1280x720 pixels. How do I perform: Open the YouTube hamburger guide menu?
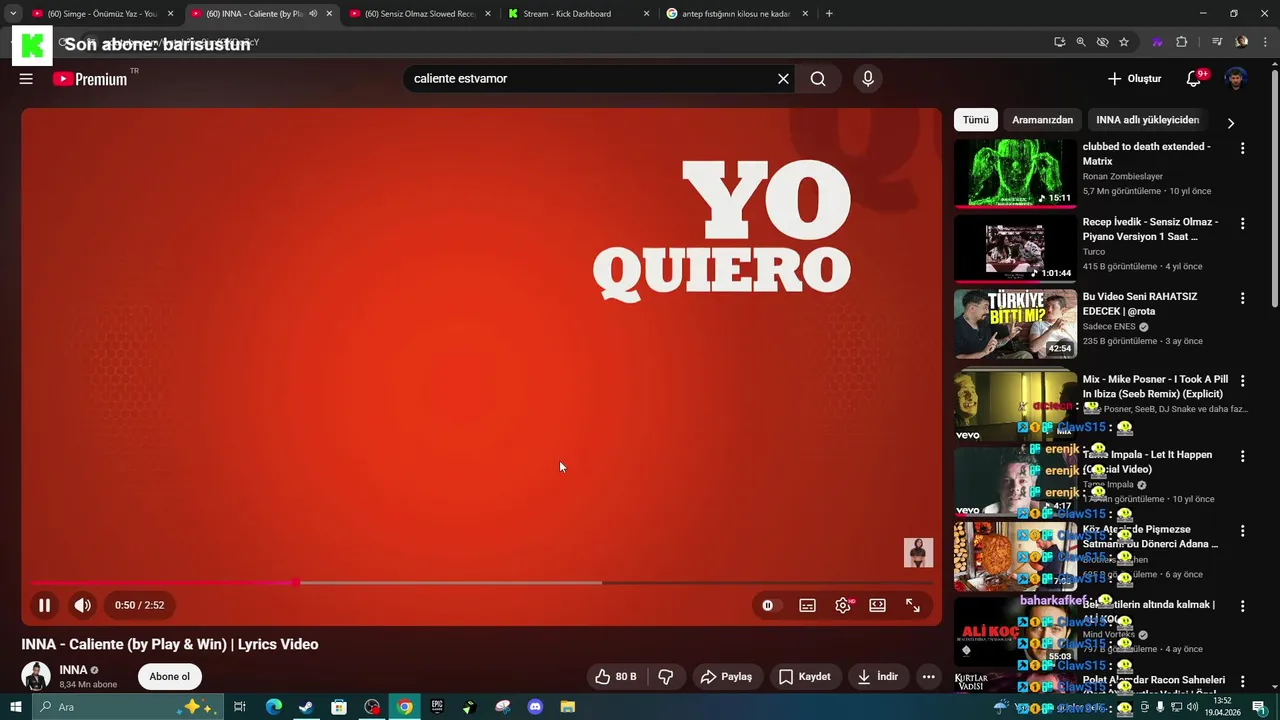coord(26,79)
